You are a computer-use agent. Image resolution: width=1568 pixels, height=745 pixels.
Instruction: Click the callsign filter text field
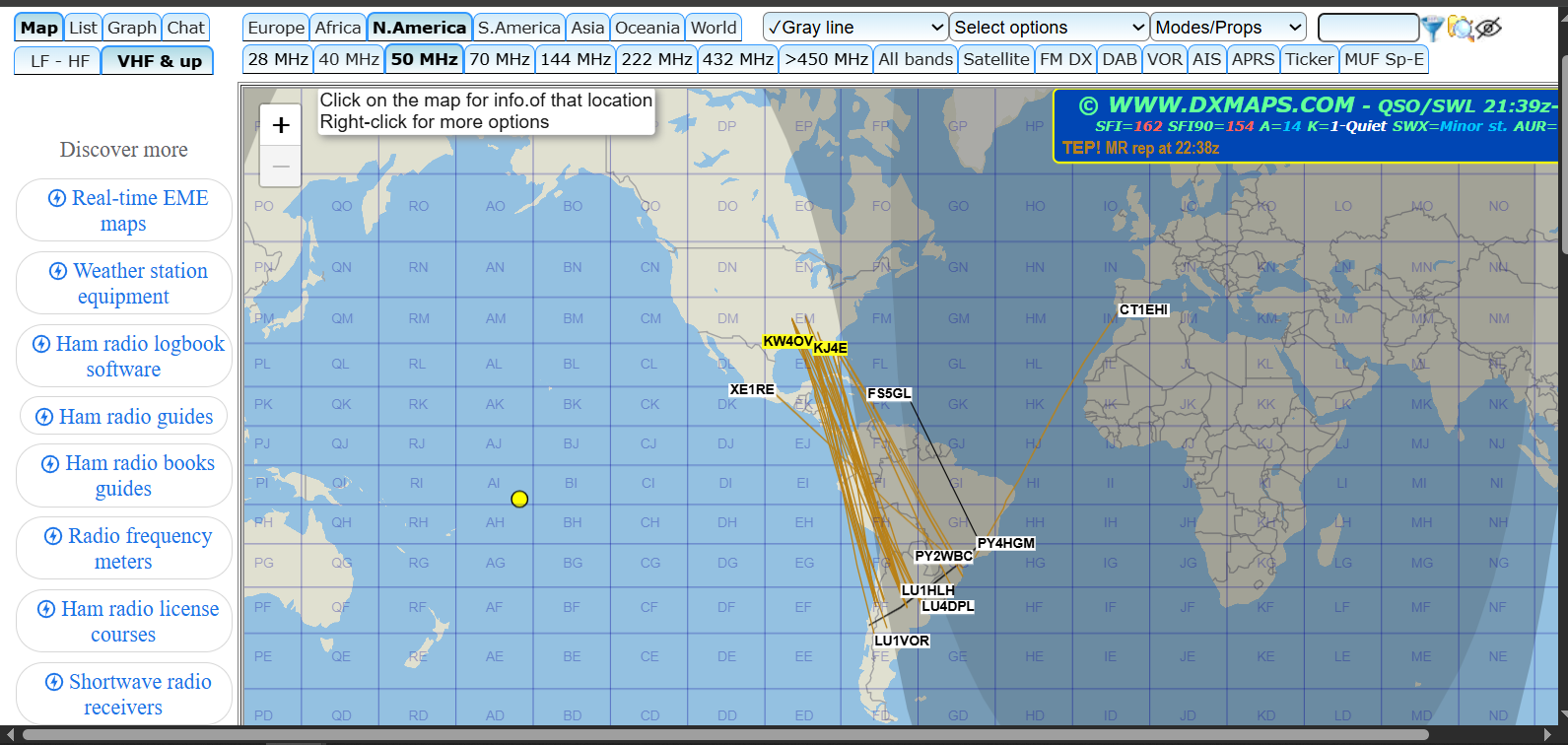pos(1368,28)
